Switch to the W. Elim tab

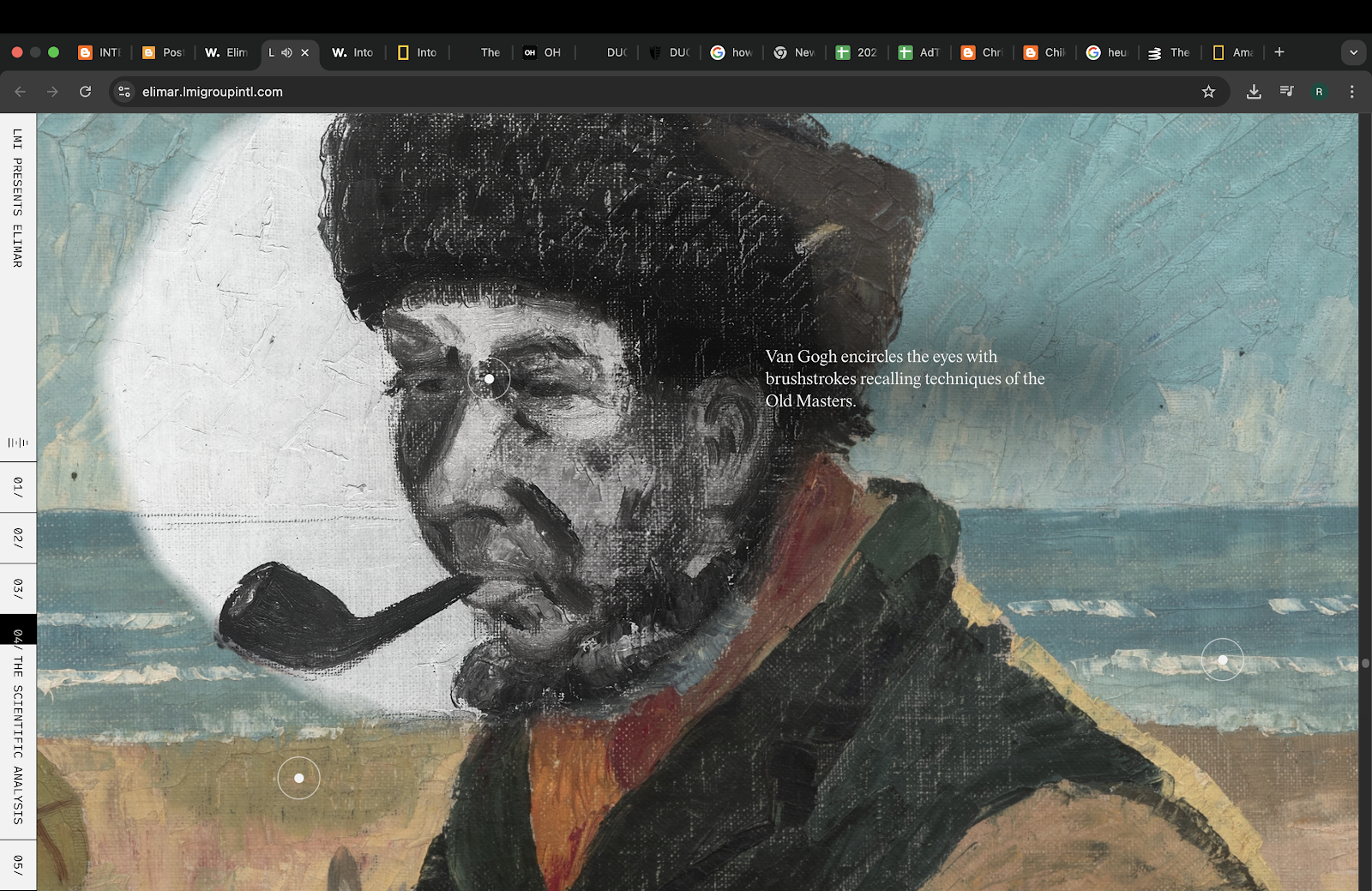point(226,52)
